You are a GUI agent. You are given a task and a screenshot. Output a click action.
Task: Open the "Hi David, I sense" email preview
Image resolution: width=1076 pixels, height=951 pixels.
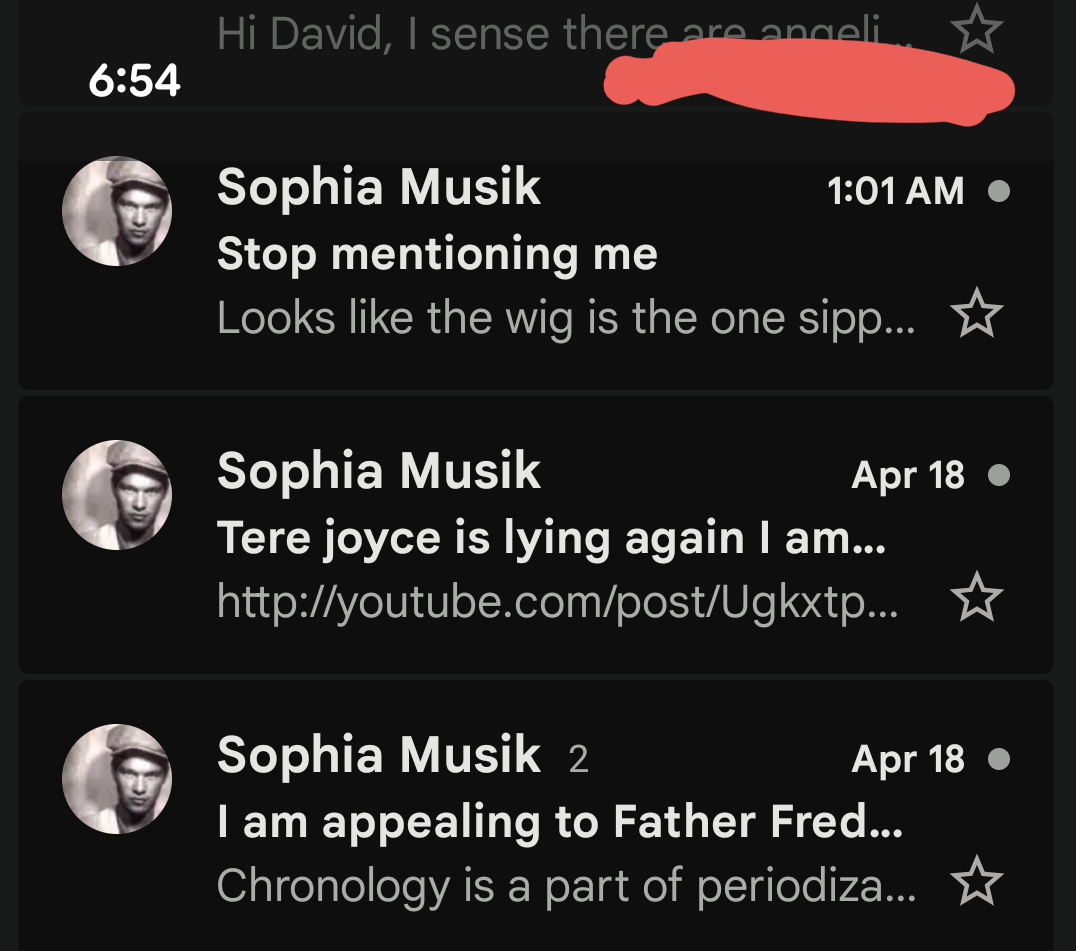(x=440, y=34)
